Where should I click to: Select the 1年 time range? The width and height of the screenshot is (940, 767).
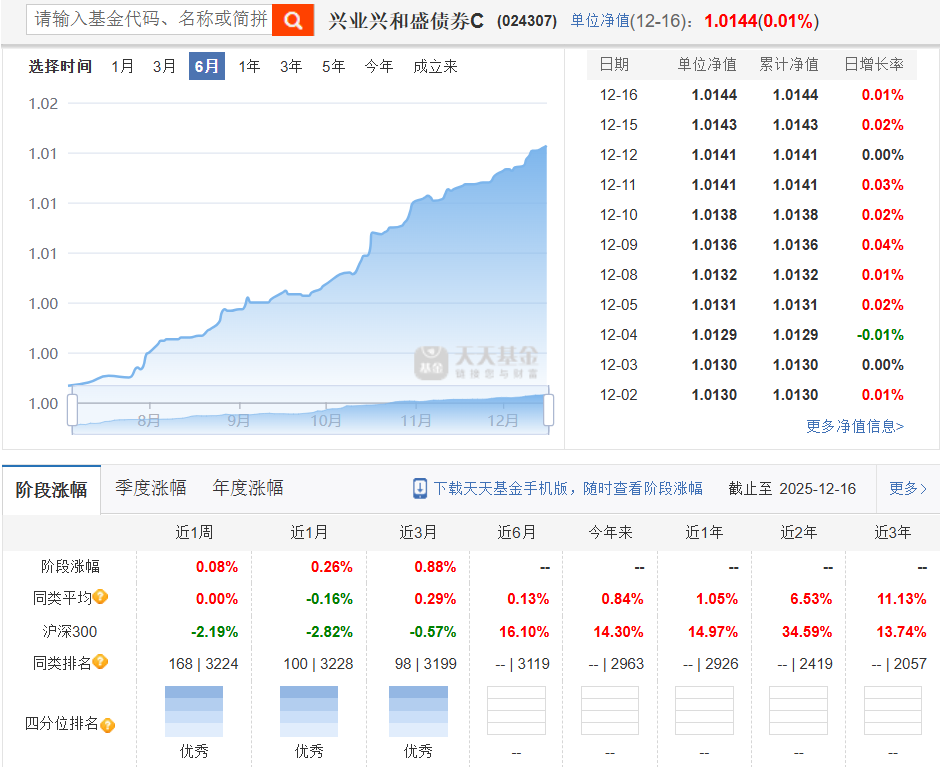tap(249, 66)
